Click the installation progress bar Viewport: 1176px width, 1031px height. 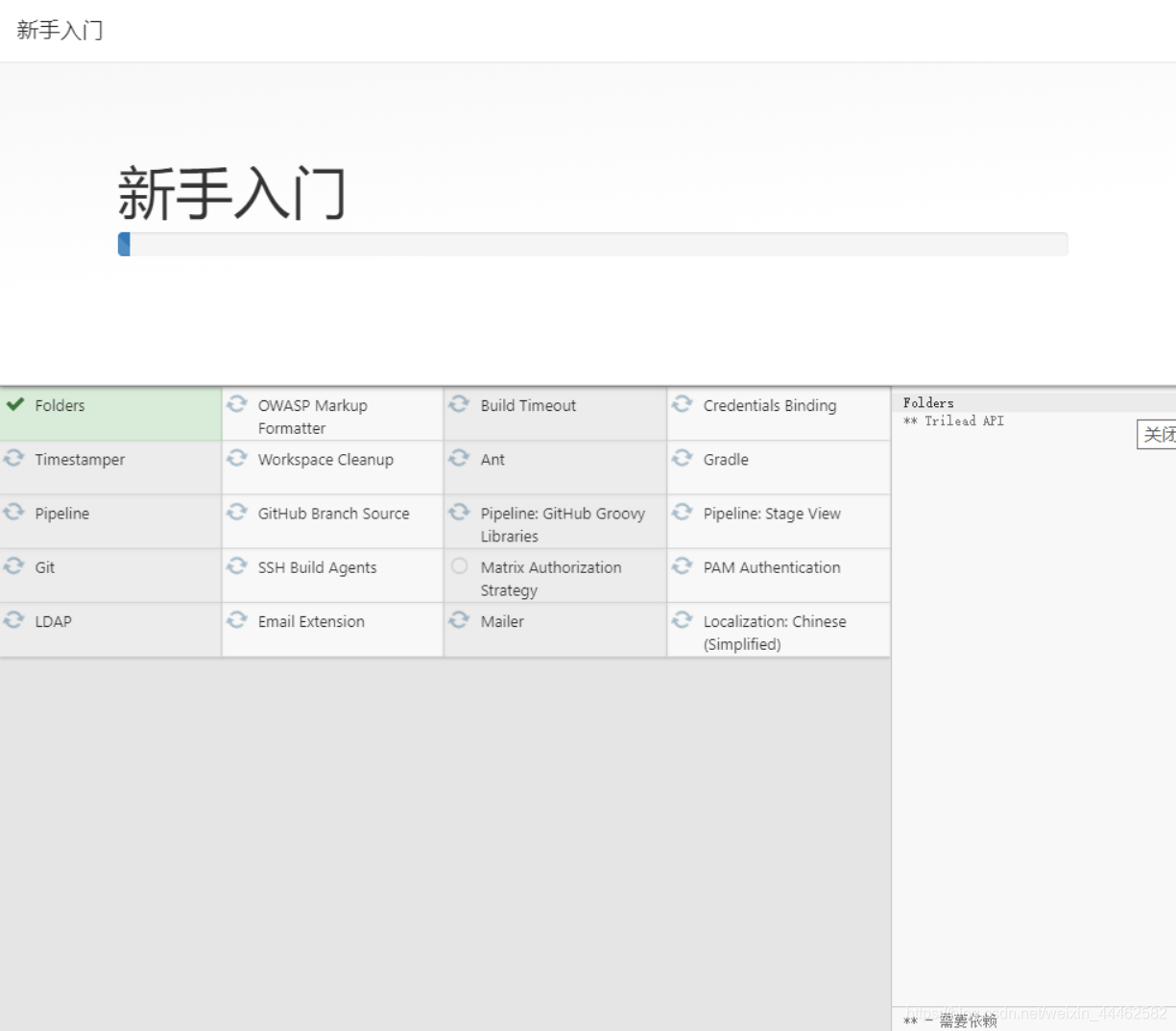[592, 244]
